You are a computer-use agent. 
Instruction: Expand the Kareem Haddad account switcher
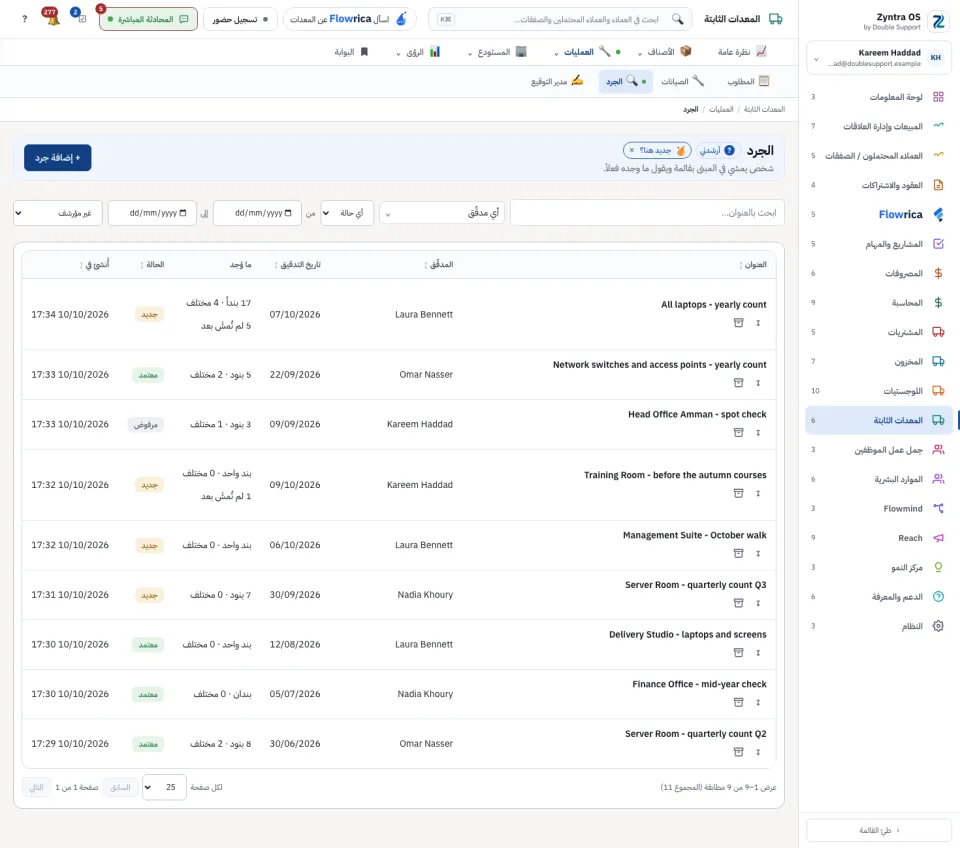point(879,58)
